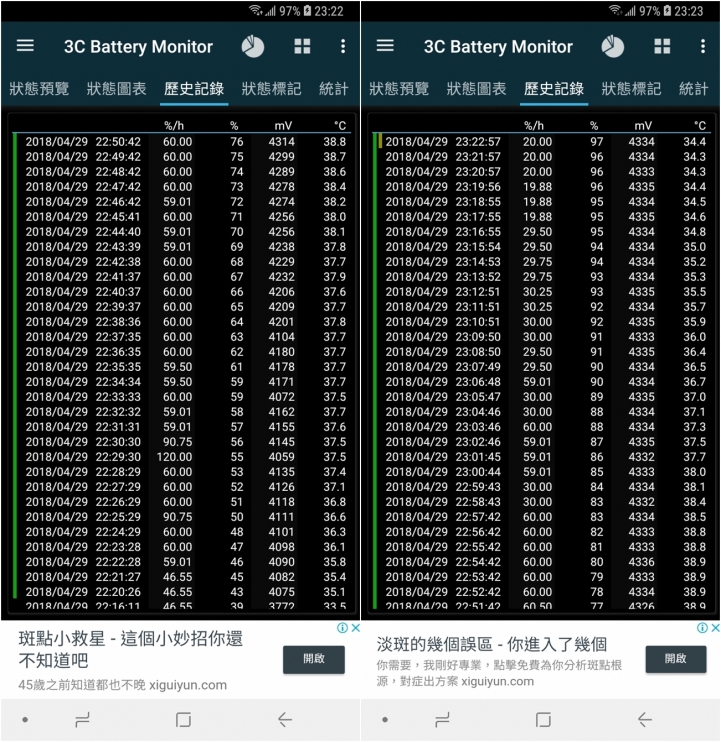This screenshot has height=742, width=721.
Task: Open left ad headline 斑點小救星
Action: point(131,649)
